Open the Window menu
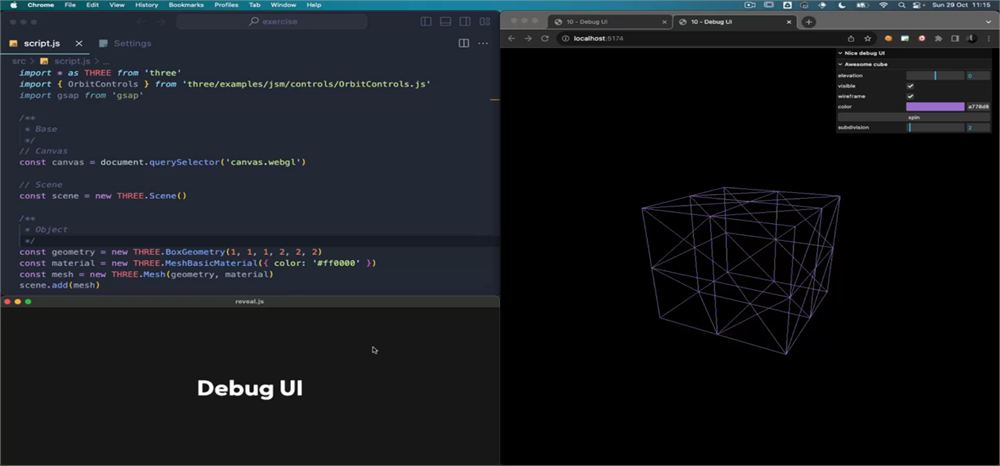This screenshot has width=1000, height=466. click(283, 4)
